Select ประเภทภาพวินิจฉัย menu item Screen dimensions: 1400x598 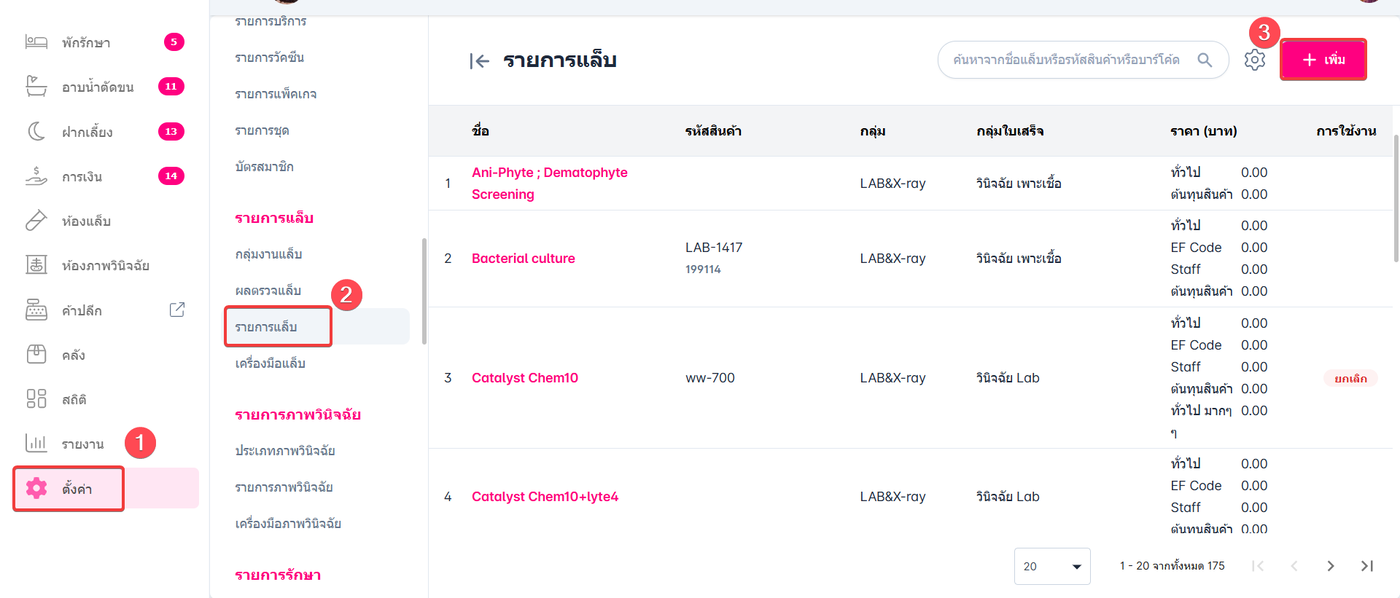(285, 451)
